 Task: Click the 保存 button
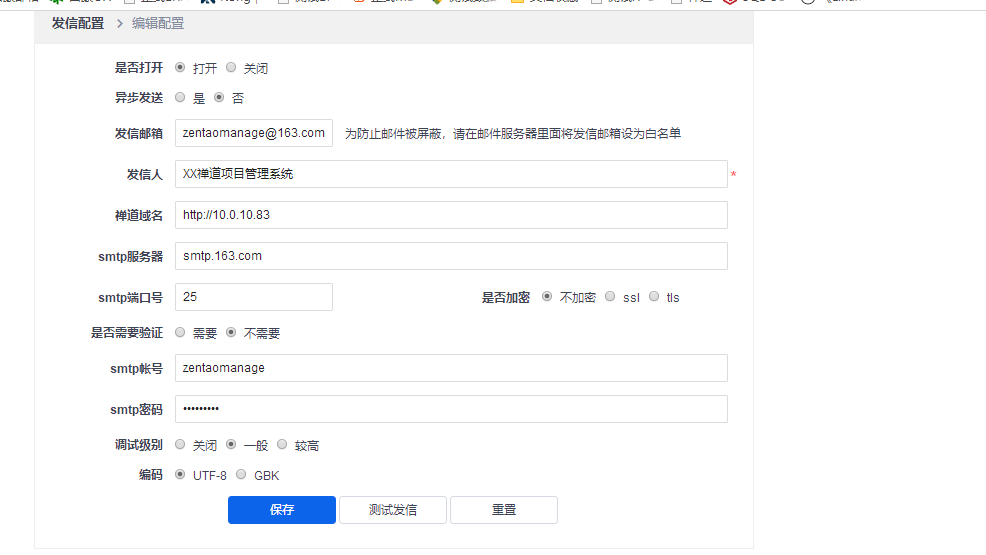[x=282, y=510]
